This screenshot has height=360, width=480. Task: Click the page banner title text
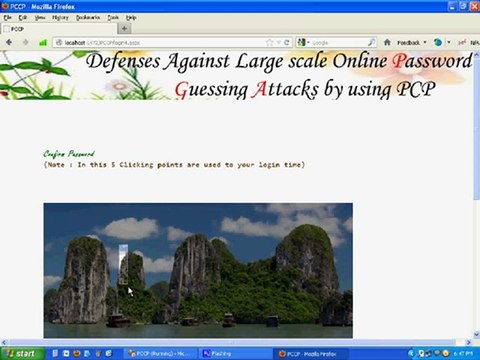coord(279,75)
